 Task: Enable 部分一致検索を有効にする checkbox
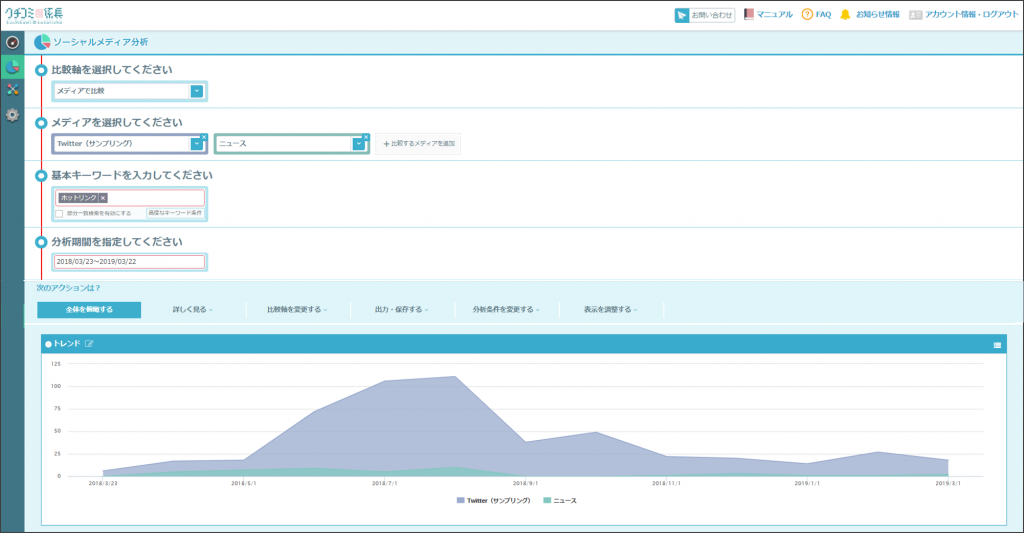59,214
